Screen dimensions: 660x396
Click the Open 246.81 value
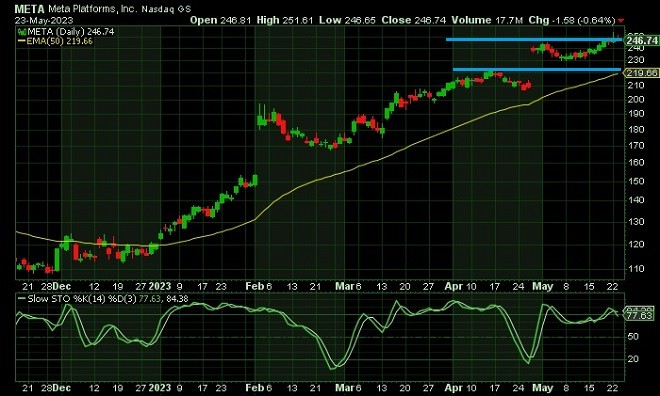pos(220,20)
